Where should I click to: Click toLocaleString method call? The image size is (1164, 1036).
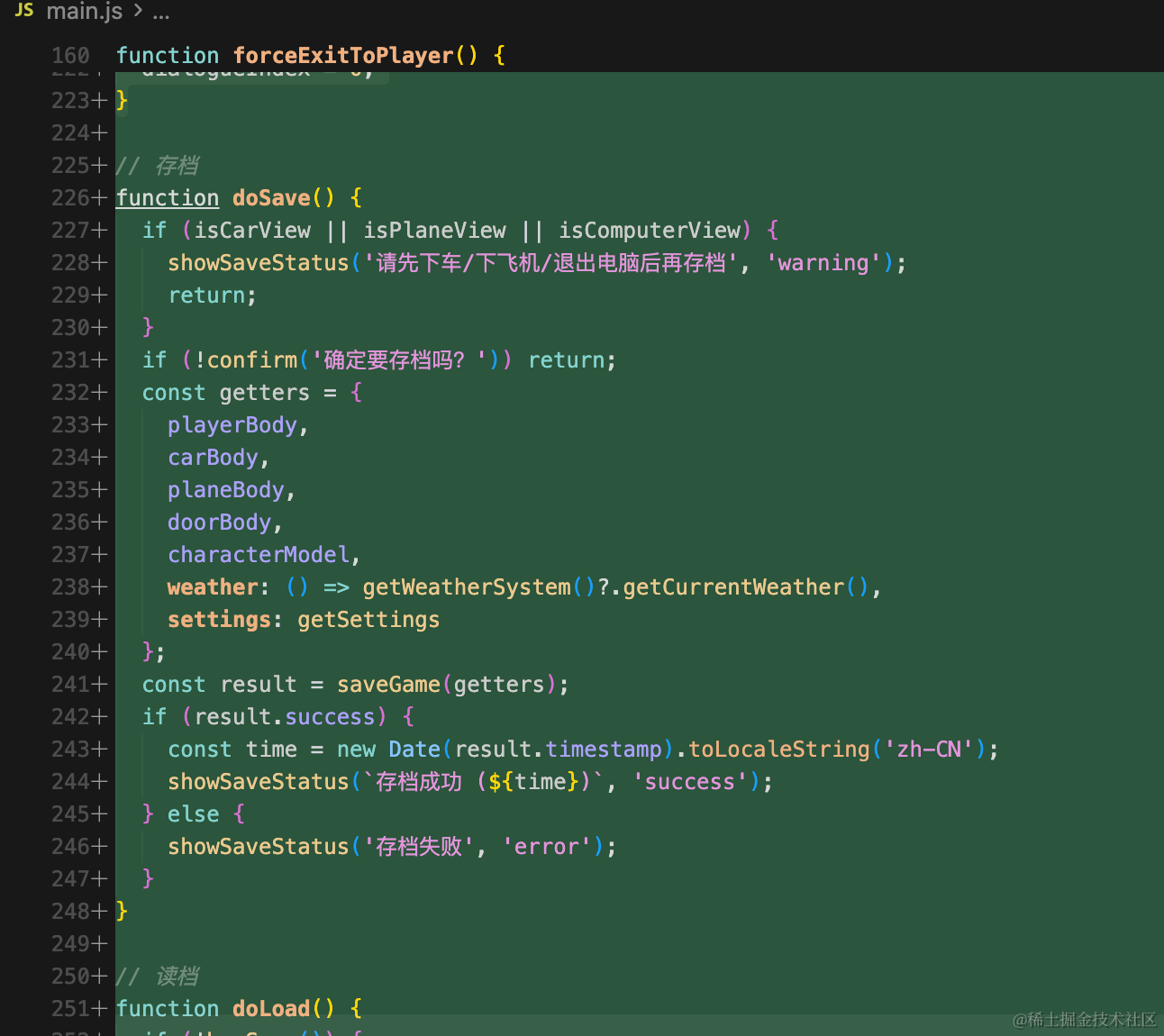tap(779, 749)
